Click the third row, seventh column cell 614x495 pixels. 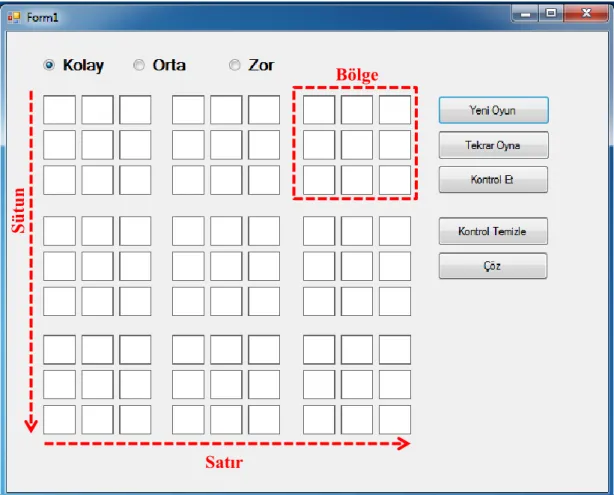coord(319,180)
